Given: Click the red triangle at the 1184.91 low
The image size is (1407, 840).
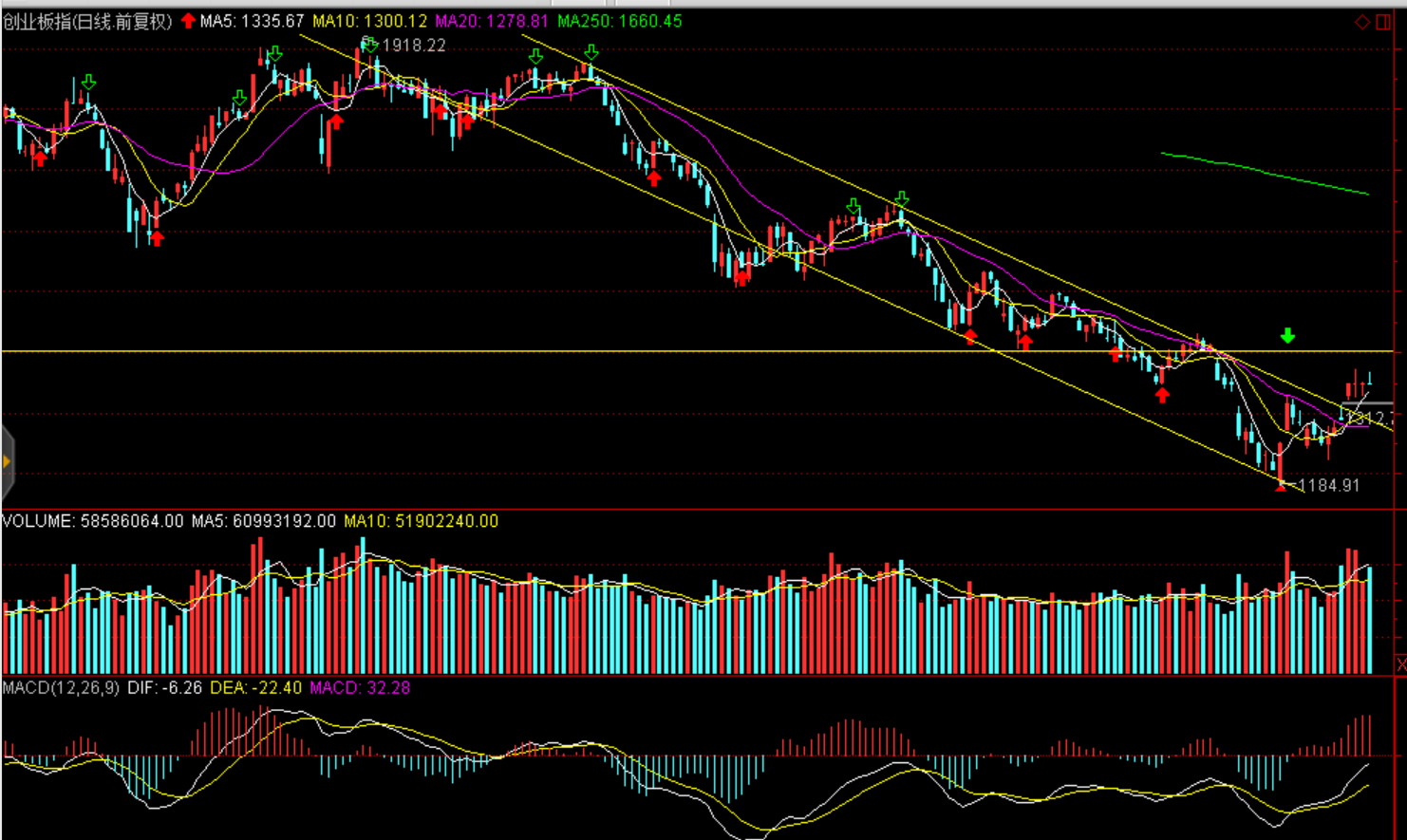Looking at the screenshot, I should [x=1281, y=486].
